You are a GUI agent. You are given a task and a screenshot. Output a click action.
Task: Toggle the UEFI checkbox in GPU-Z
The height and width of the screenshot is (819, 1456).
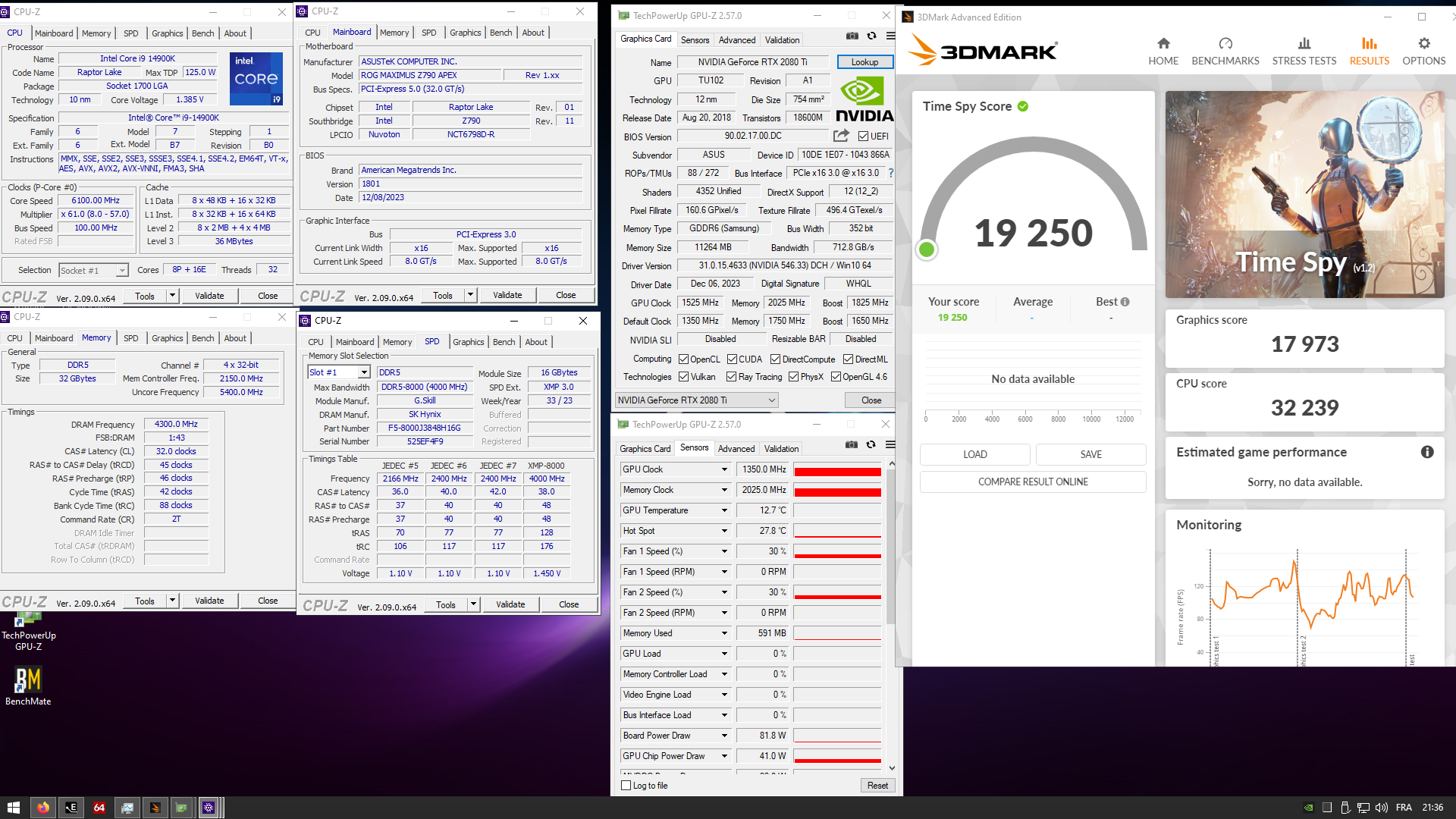tap(864, 136)
